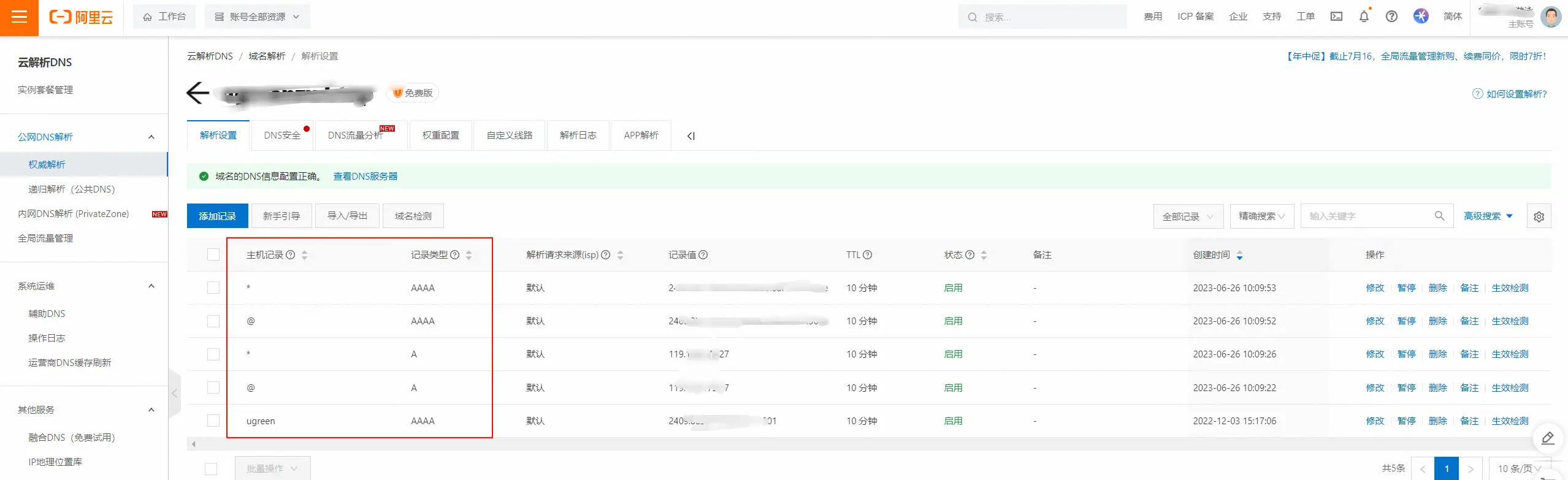
Task: Click the floating edit feedback pencil icon
Action: (1548, 438)
